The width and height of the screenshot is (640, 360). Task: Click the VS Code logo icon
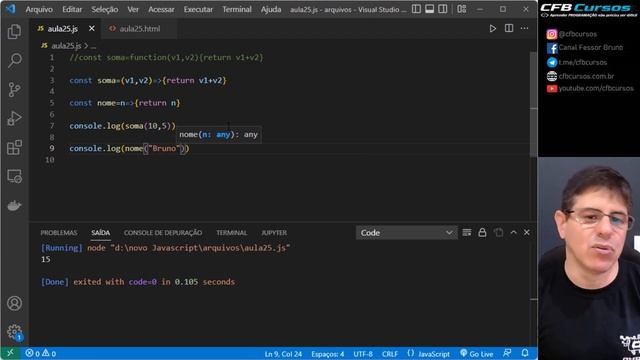click(x=11, y=9)
